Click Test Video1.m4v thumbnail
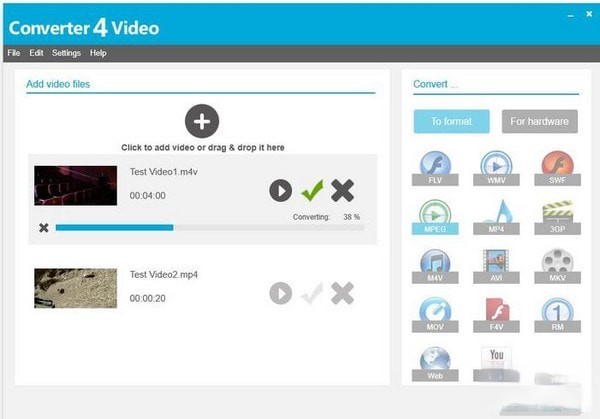This screenshot has width=600, height=419. (75, 186)
